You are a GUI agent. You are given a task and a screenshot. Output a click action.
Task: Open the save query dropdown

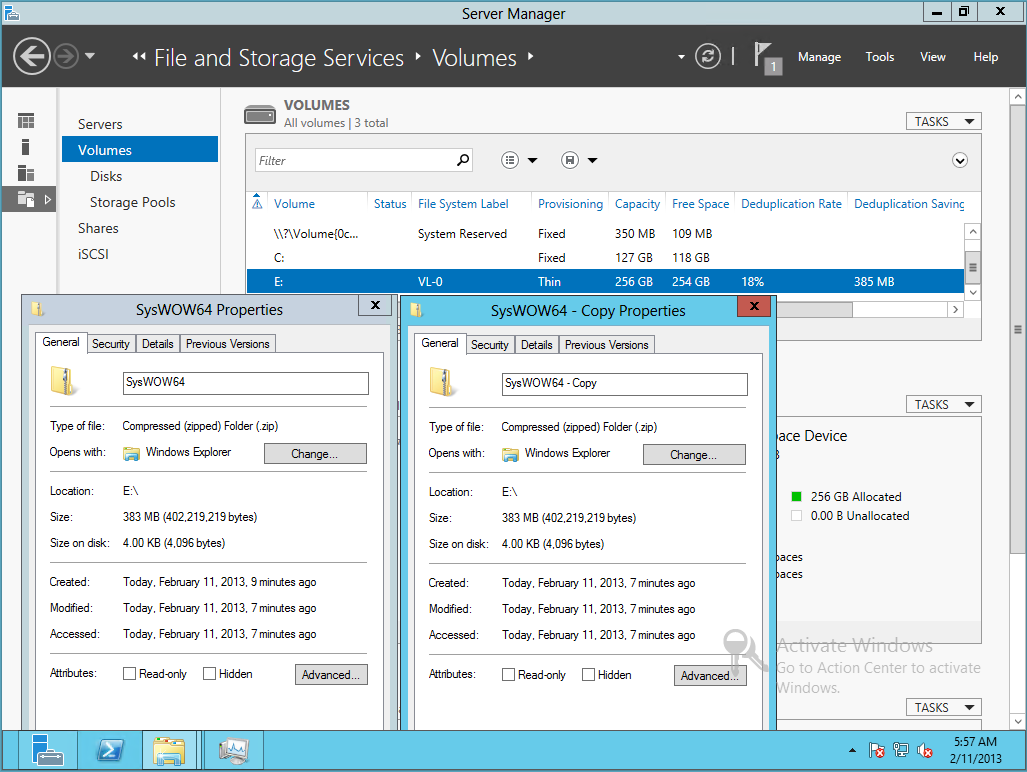coord(579,160)
